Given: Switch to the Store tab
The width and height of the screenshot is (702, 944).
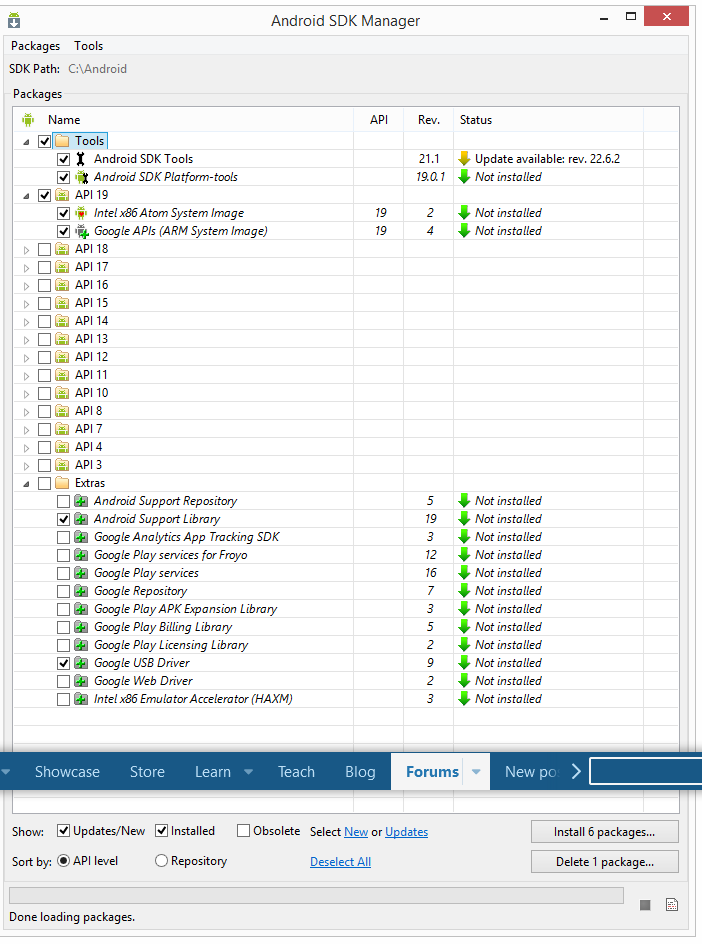Looking at the screenshot, I should click(x=147, y=772).
